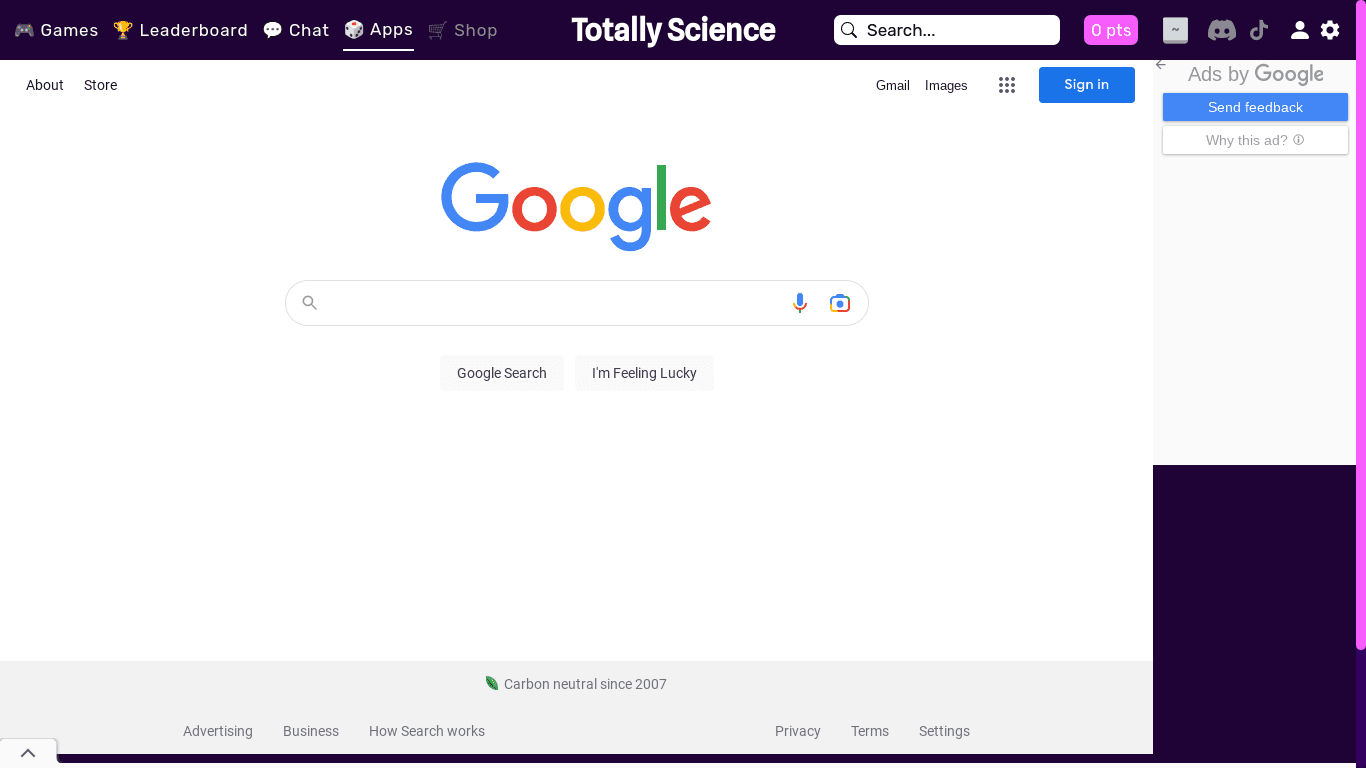This screenshot has width=1366, height=768.
Task: Open the settings gear icon
Action: click(x=1330, y=30)
